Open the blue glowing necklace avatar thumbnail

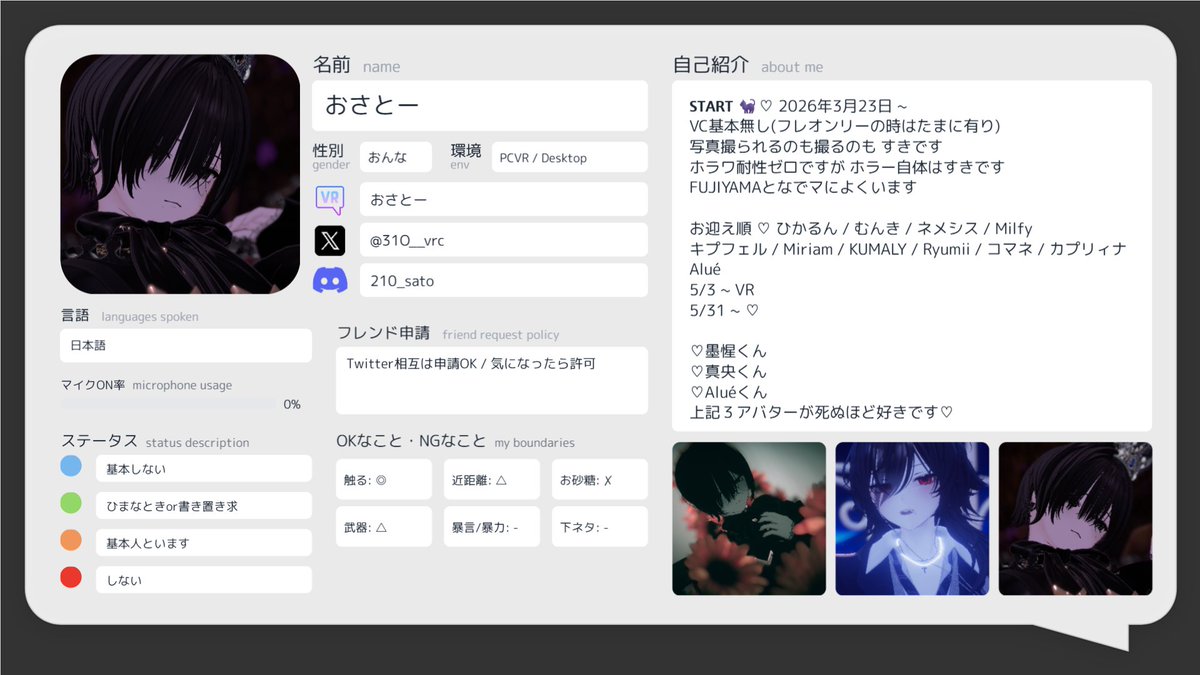point(912,519)
